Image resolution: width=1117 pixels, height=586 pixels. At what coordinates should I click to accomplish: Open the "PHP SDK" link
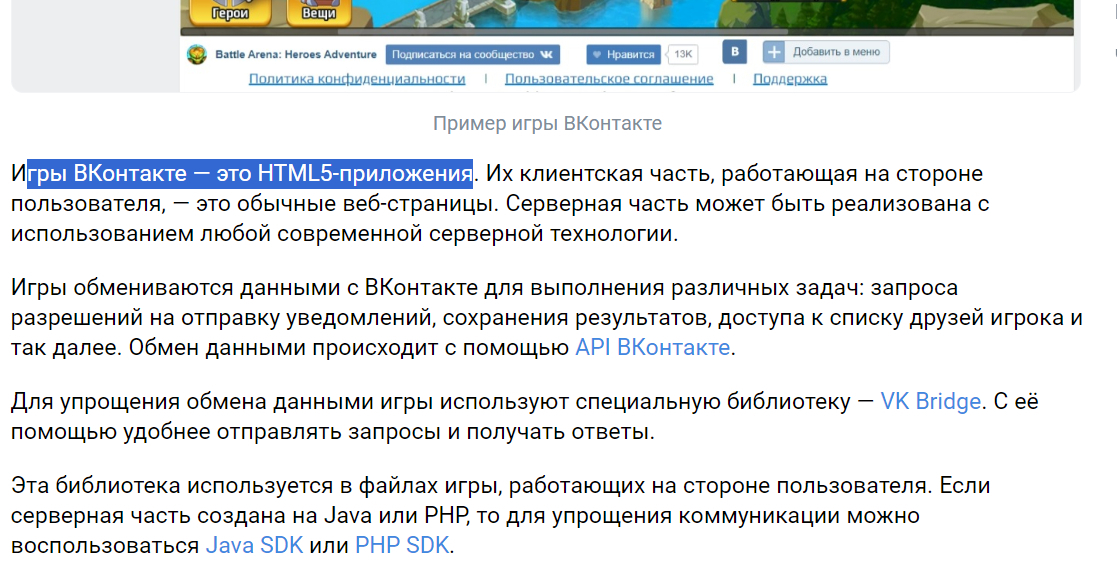click(402, 545)
